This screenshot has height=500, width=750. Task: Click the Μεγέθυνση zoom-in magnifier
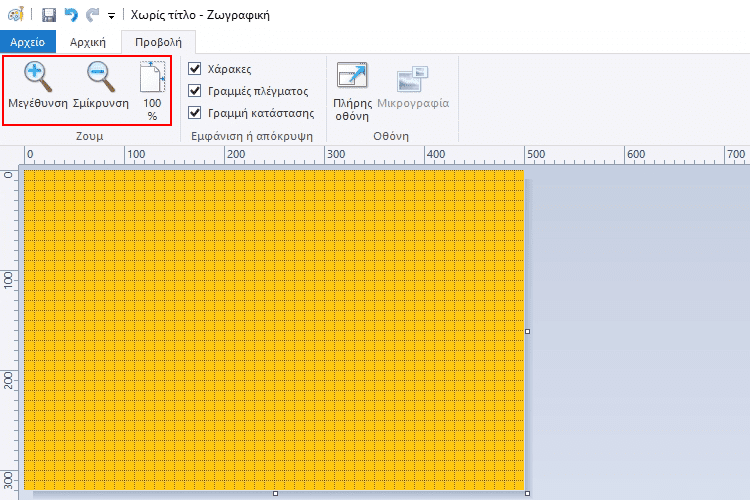click(x=37, y=78)
